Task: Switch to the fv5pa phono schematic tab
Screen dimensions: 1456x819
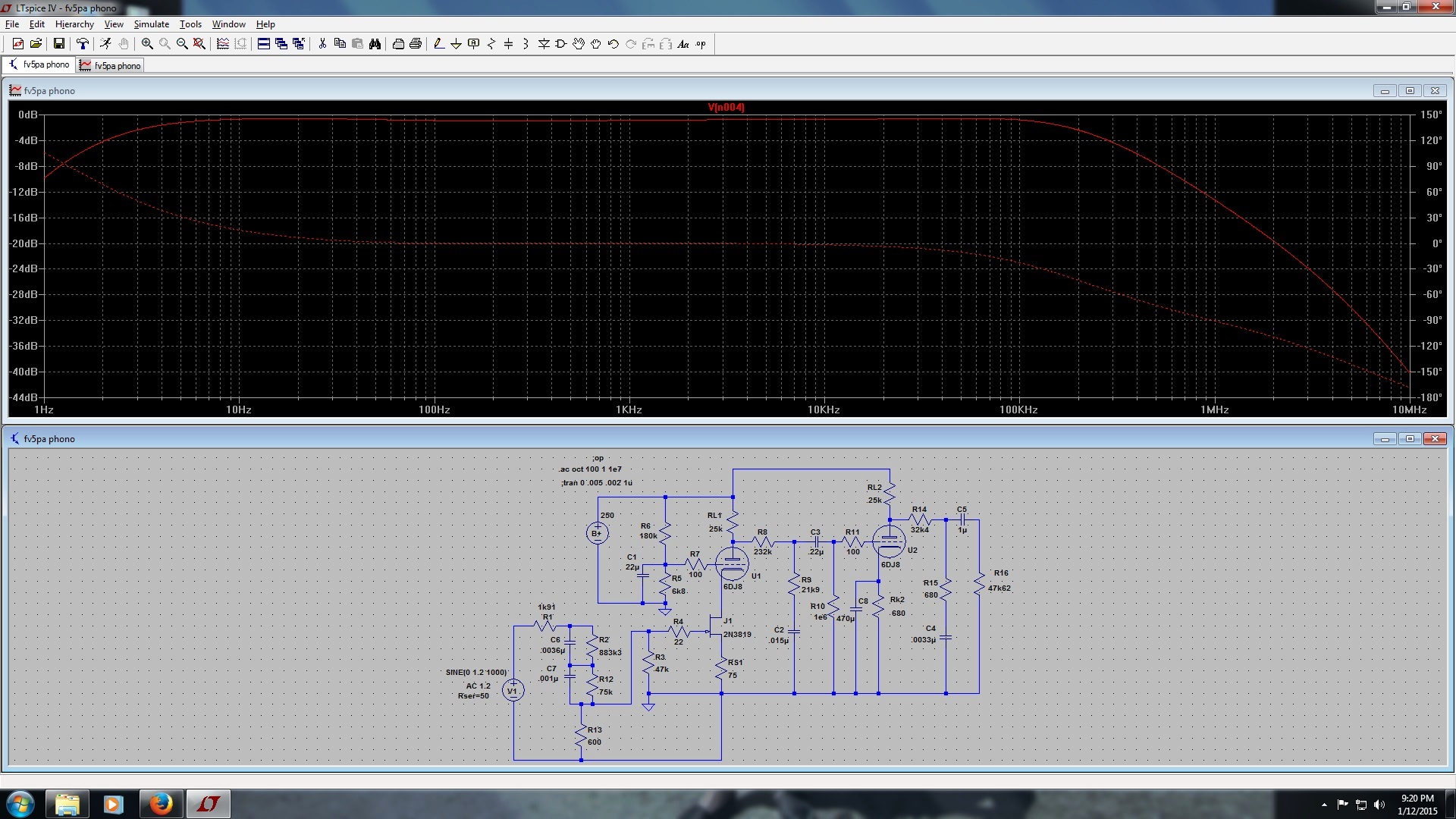Action: pyautogui.click(x=39, y=64)
